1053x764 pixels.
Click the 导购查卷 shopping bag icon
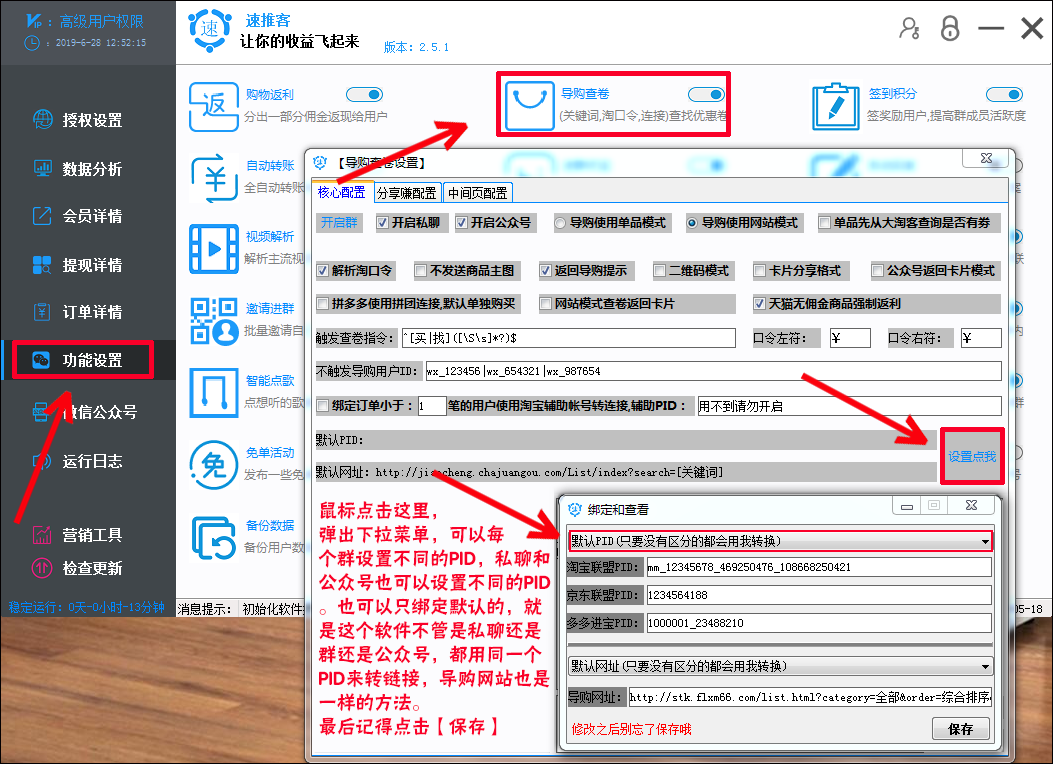tap(529, 105)
